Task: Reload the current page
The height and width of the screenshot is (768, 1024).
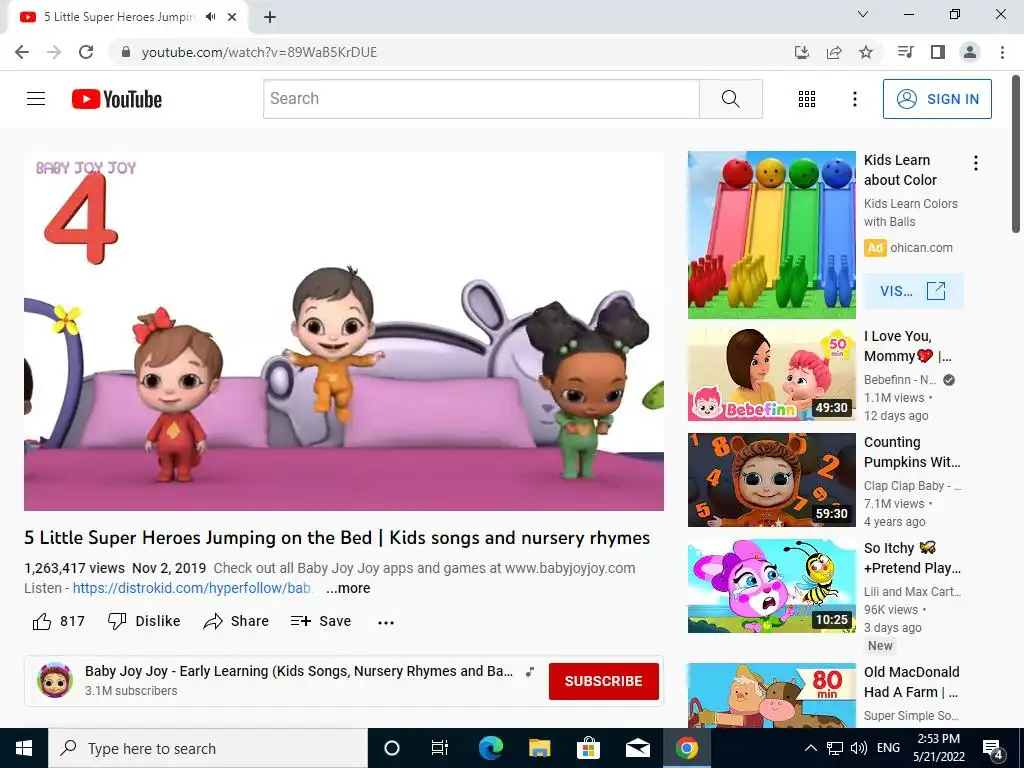Action: (x=86, y=52)
